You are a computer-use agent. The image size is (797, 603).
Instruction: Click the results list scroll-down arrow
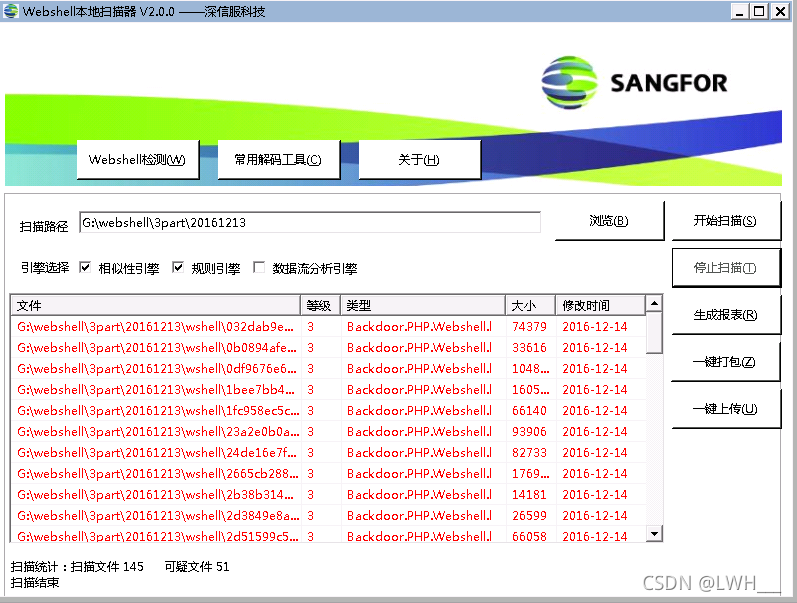pos(654,533)
